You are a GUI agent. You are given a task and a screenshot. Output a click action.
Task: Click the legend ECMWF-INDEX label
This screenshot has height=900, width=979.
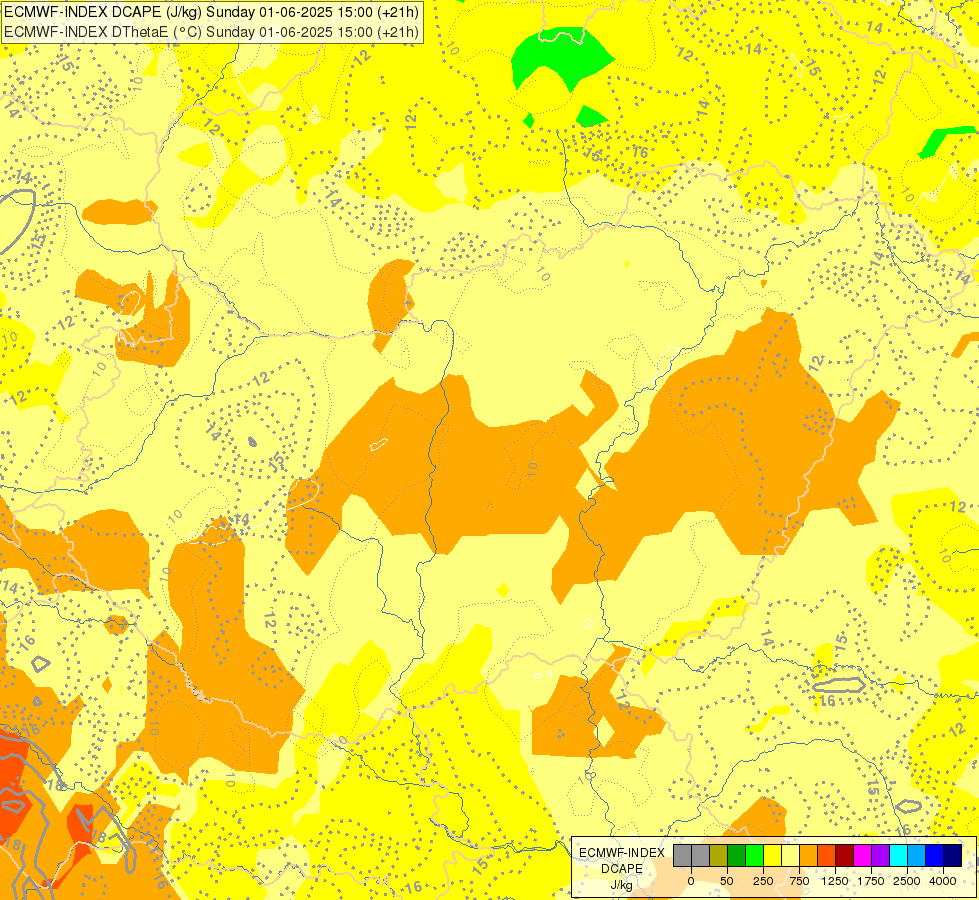pos(622,853)
